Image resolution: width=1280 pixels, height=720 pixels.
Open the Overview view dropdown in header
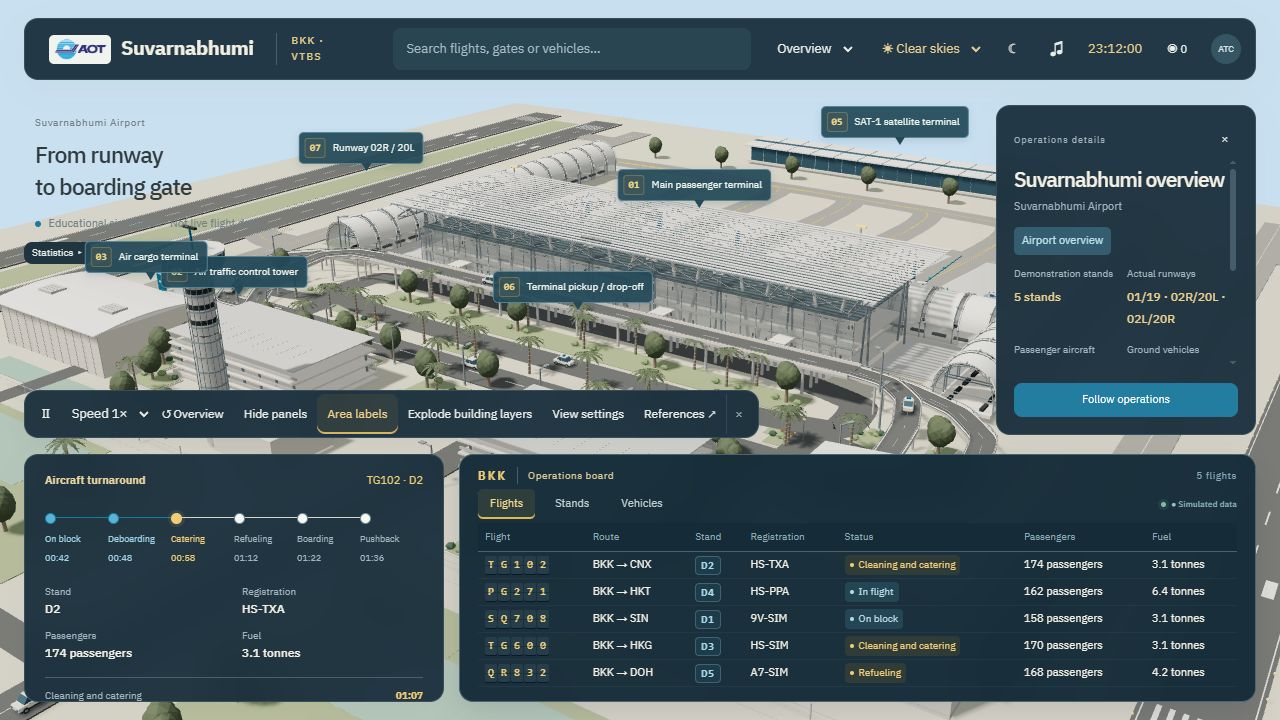click(814, 49)
